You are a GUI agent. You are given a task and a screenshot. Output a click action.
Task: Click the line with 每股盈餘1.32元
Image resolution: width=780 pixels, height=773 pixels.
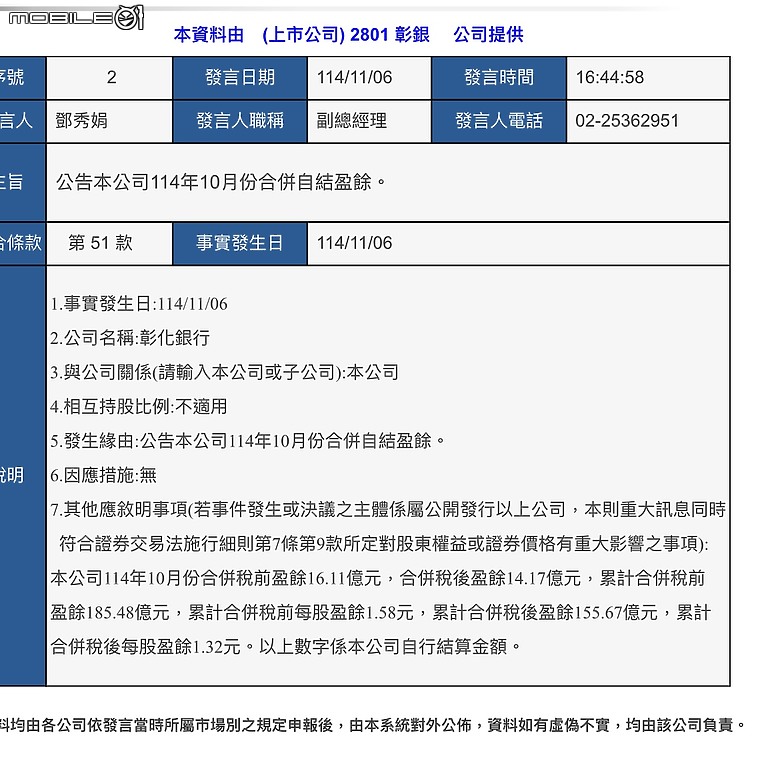(286, 647)
